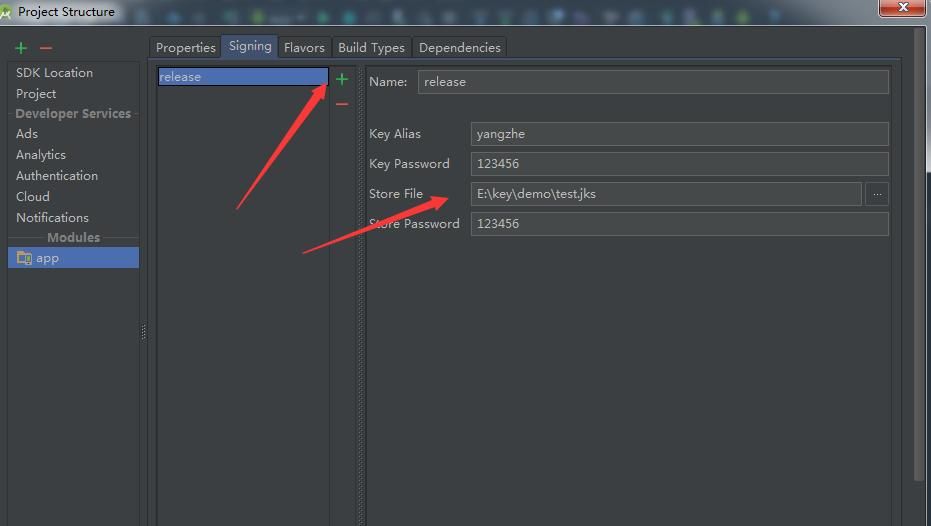Image resolution: width=931 pixels, height=526 pixels.
Task: Click the Store Password field
Action: click(680, 224)
